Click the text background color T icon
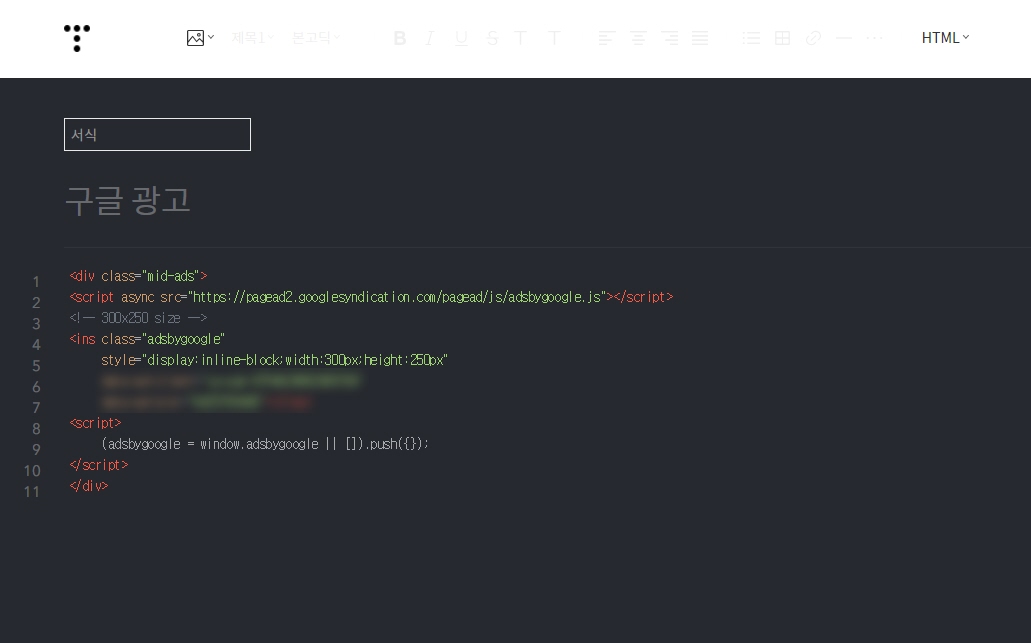This screenshot has width=1031, height=643. [554, 38]
